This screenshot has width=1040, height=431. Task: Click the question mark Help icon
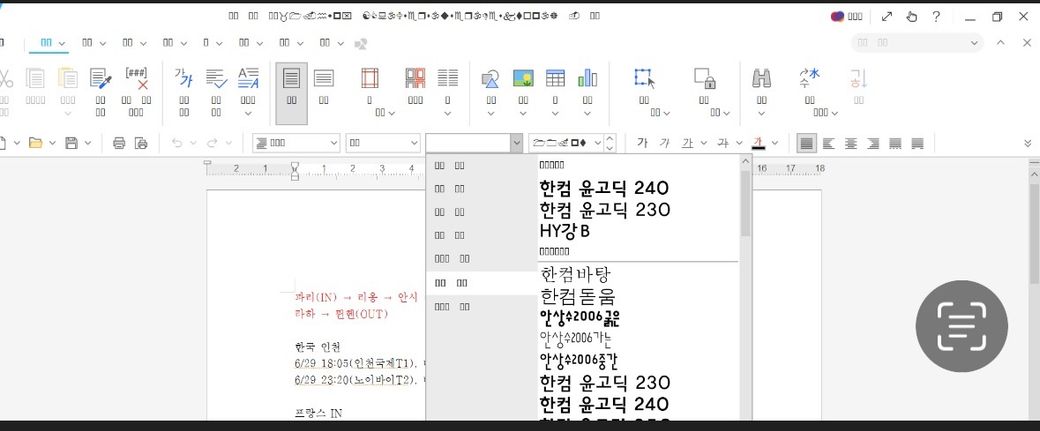click(x=935, y=17)
